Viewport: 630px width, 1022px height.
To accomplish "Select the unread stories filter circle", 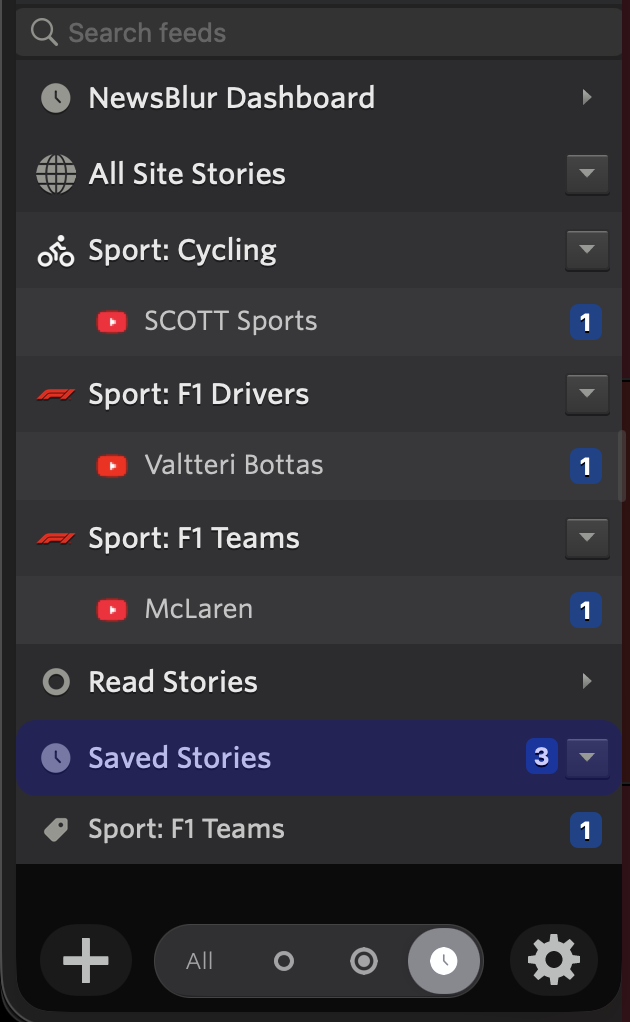I will tap(284, 961).
